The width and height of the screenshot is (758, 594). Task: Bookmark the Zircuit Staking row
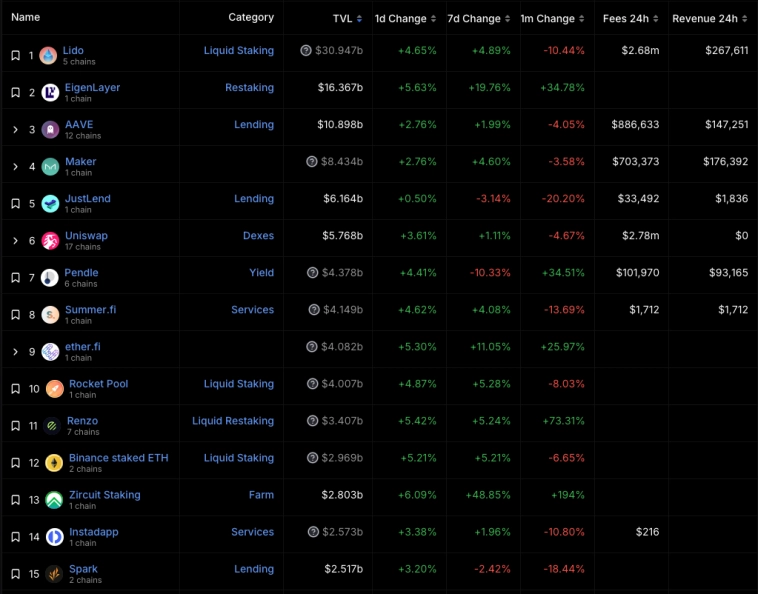(15, 500)
